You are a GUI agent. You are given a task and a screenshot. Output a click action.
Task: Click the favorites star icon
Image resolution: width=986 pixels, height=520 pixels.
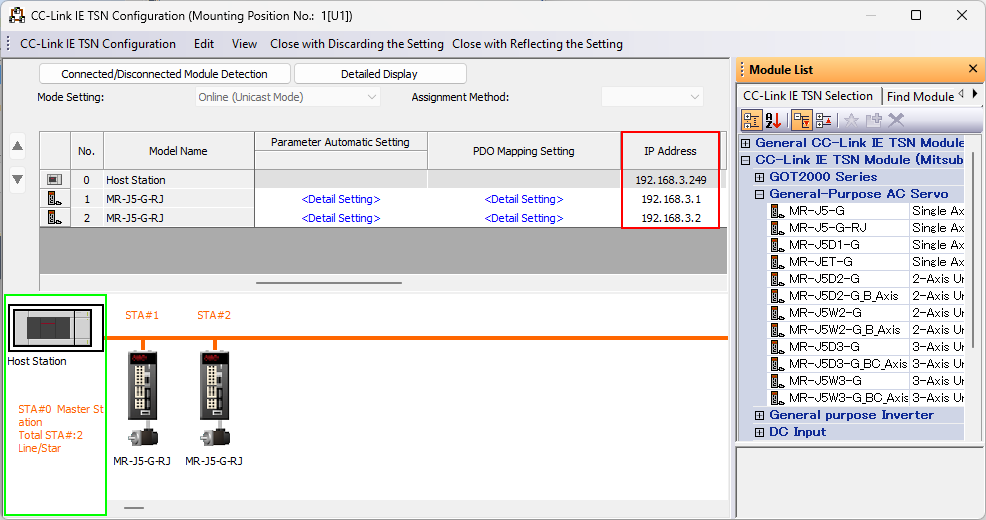coord(851,120)
